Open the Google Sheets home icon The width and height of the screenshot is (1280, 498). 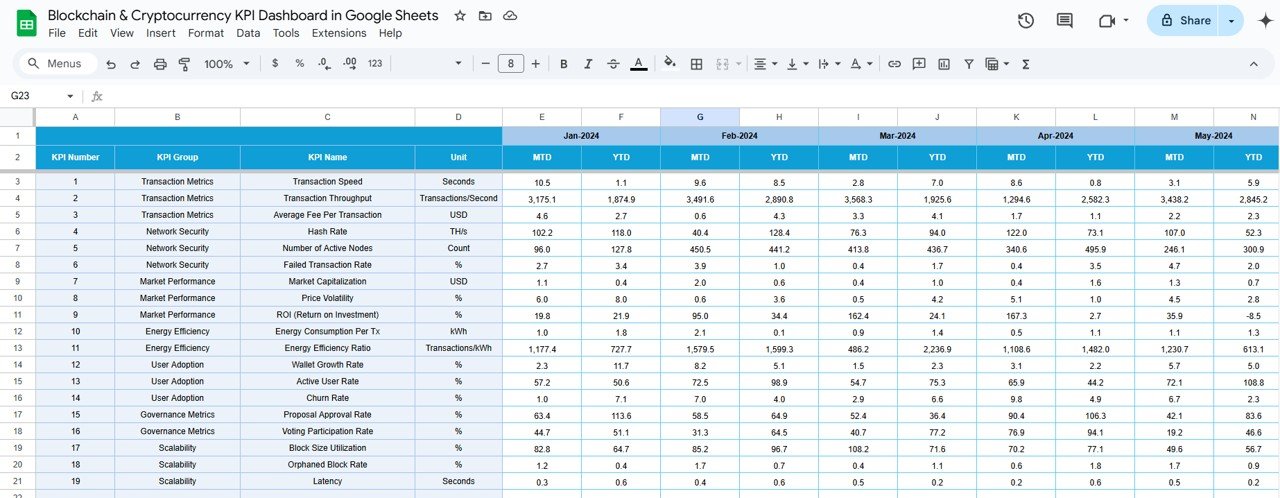(26, 22)
